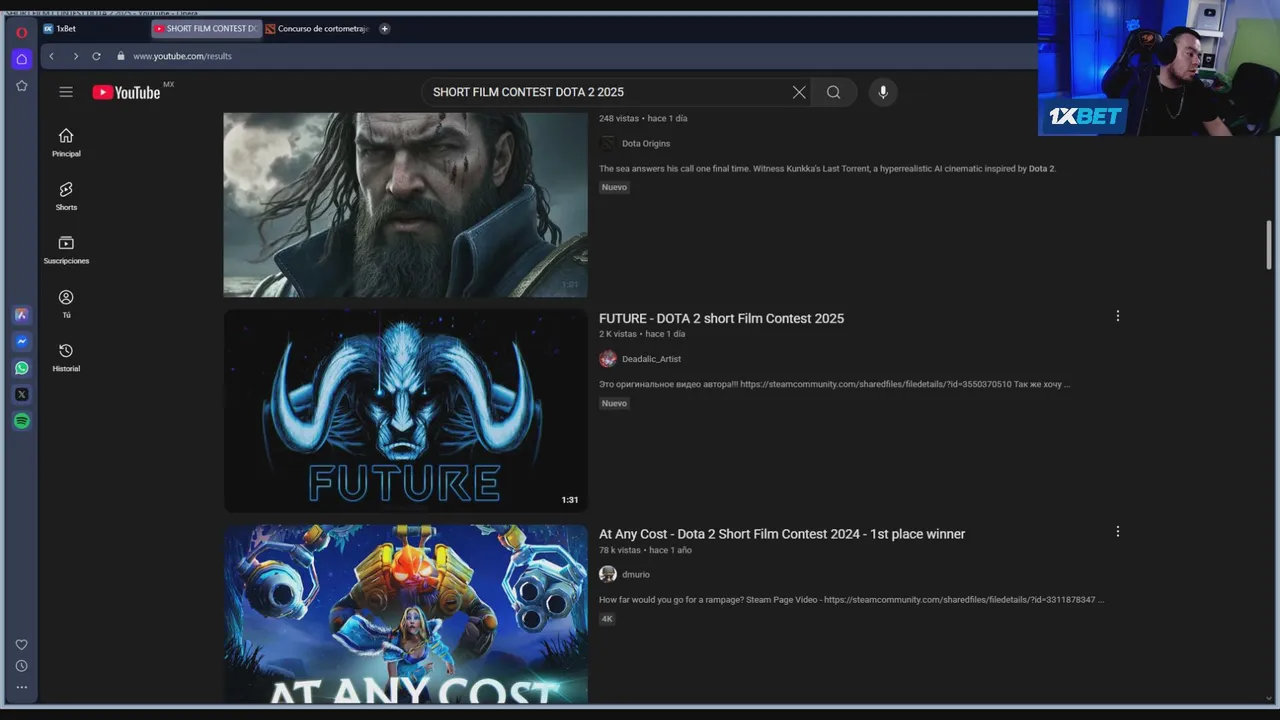1280x720 pixels.
Task: Open Aria AI in the Opera sidebar
Action: click(21, 315)
